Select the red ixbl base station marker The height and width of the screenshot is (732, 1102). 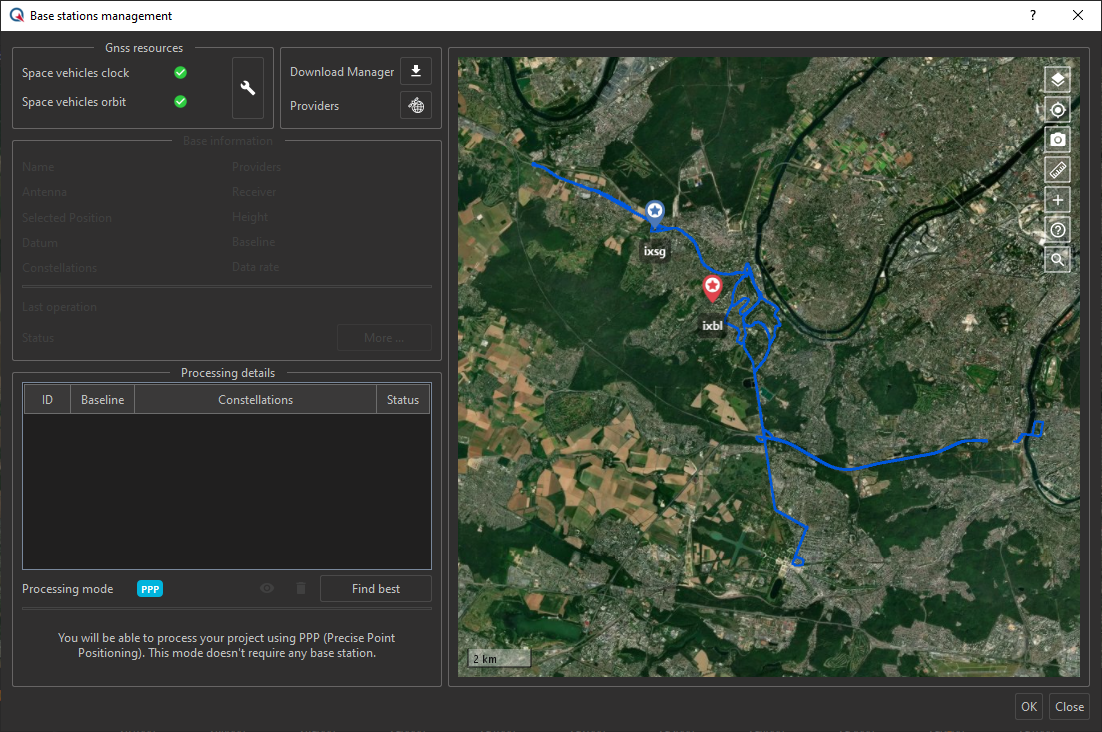(712, 288)
